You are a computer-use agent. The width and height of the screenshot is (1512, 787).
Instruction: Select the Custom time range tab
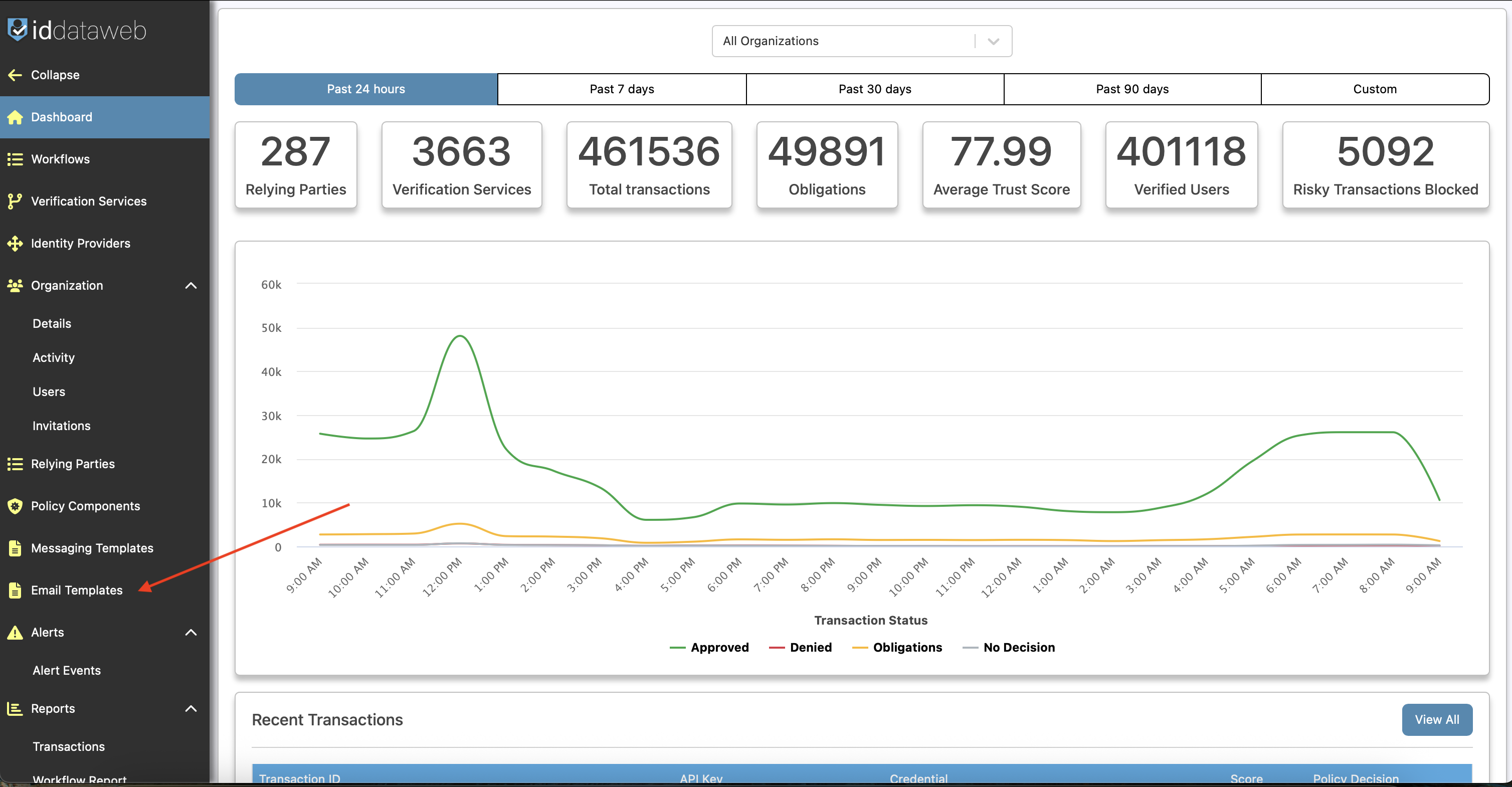1374,89
